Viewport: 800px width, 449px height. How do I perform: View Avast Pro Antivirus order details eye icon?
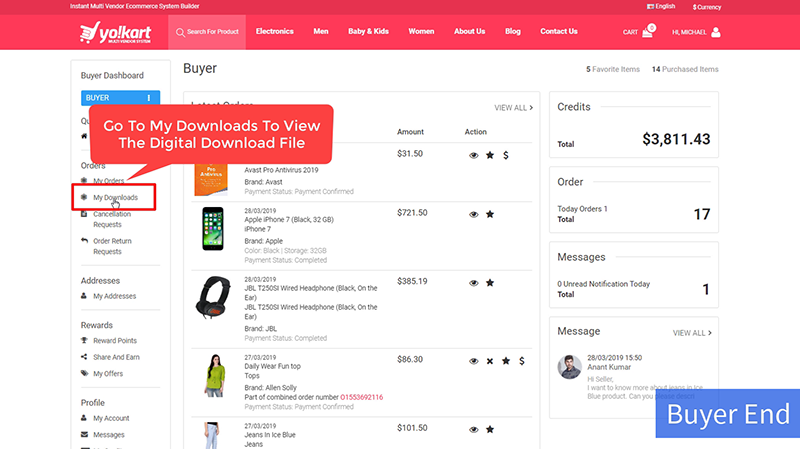point(473,155)
